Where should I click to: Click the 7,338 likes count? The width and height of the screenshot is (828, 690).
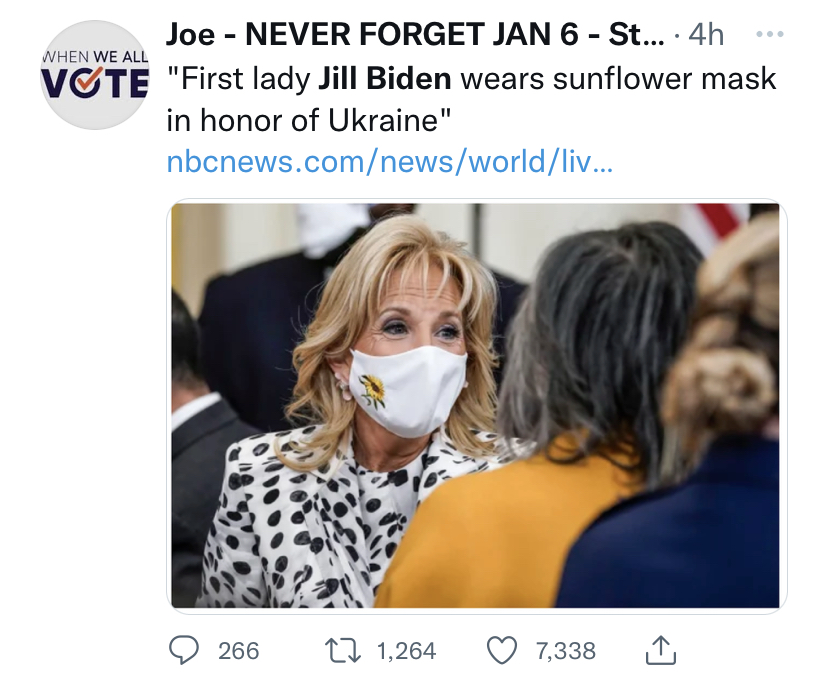tap(565, 651)
